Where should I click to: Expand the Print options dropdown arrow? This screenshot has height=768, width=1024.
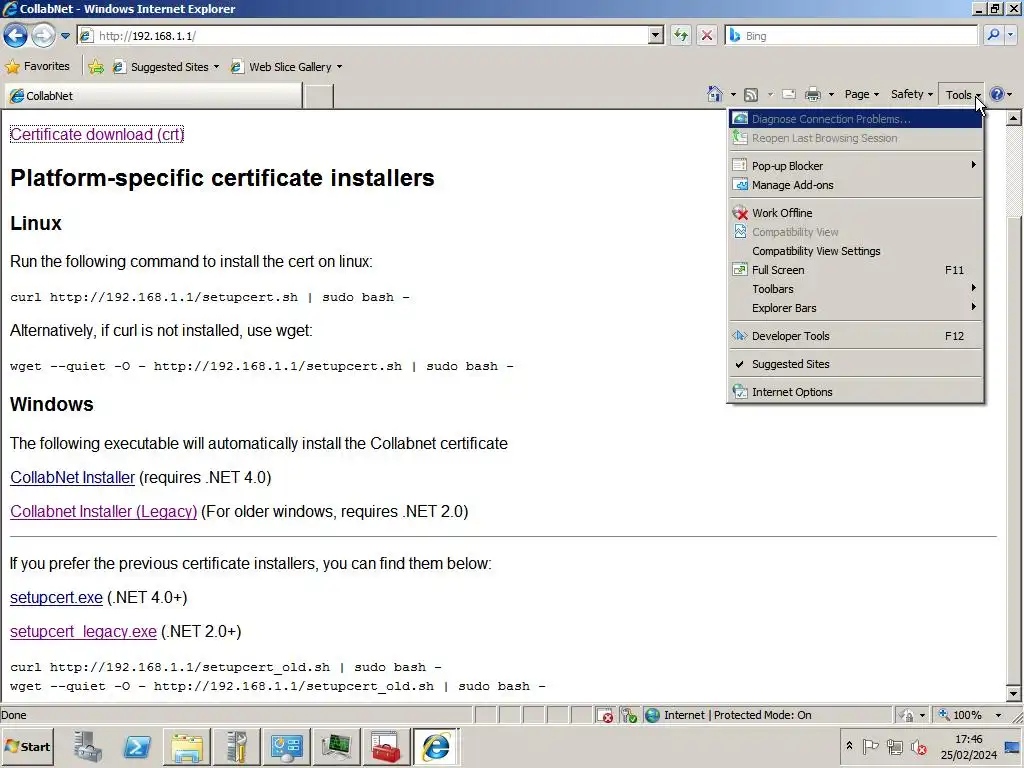click(831, 95)
